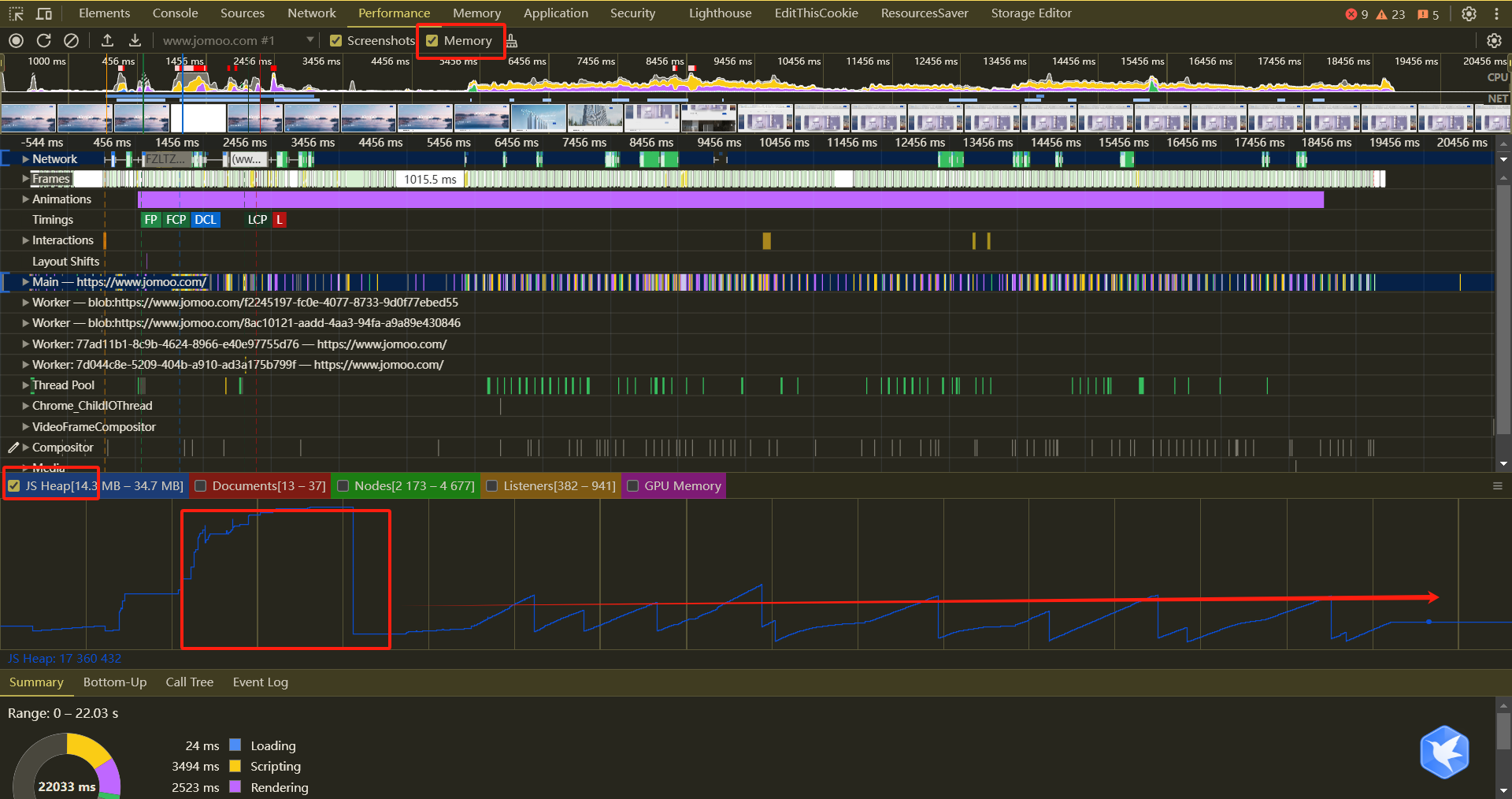Image resolution: width=1512 pixels, height=799 pixels.
Task: Click the LCP timing marker
Action: (x=258, y=220)
